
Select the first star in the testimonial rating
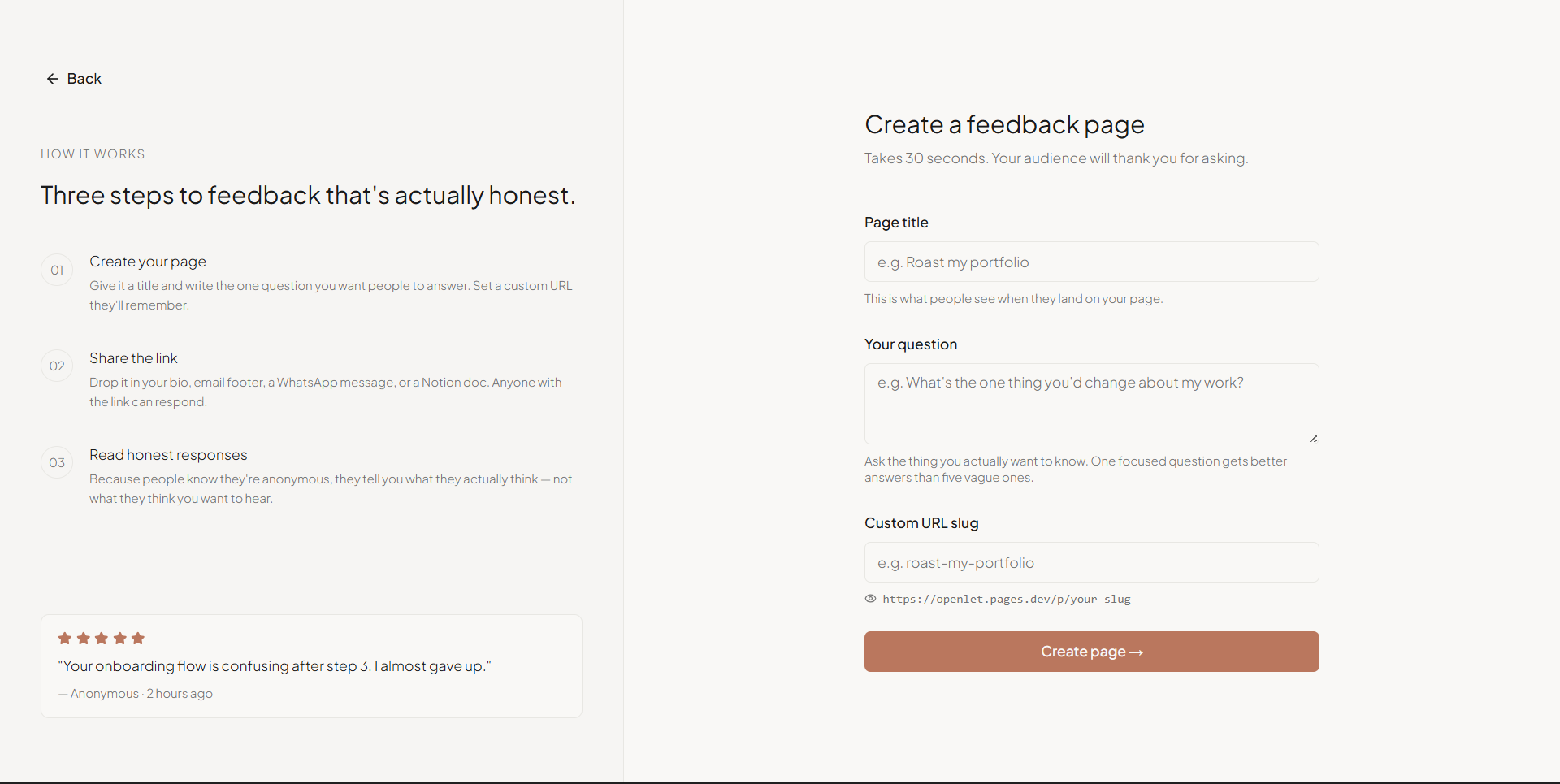(65, 639)
